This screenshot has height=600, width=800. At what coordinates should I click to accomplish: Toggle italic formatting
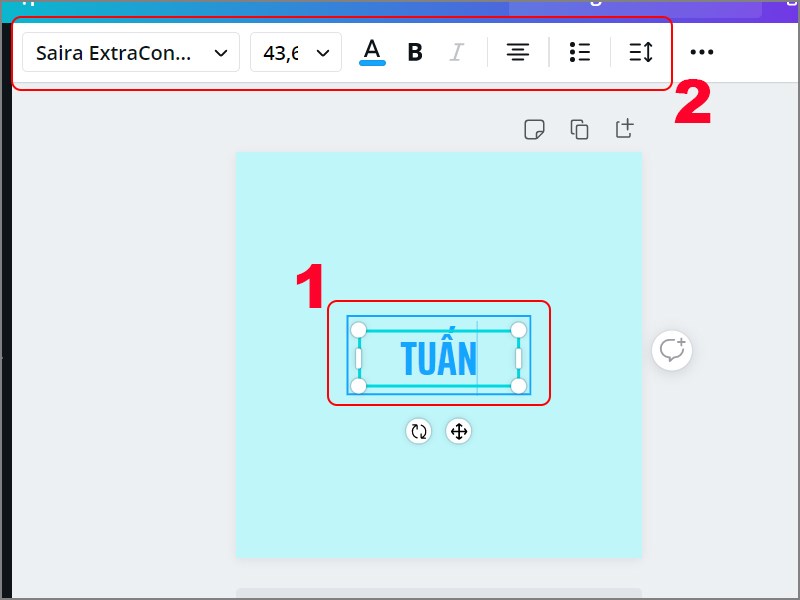coord(457,51)
